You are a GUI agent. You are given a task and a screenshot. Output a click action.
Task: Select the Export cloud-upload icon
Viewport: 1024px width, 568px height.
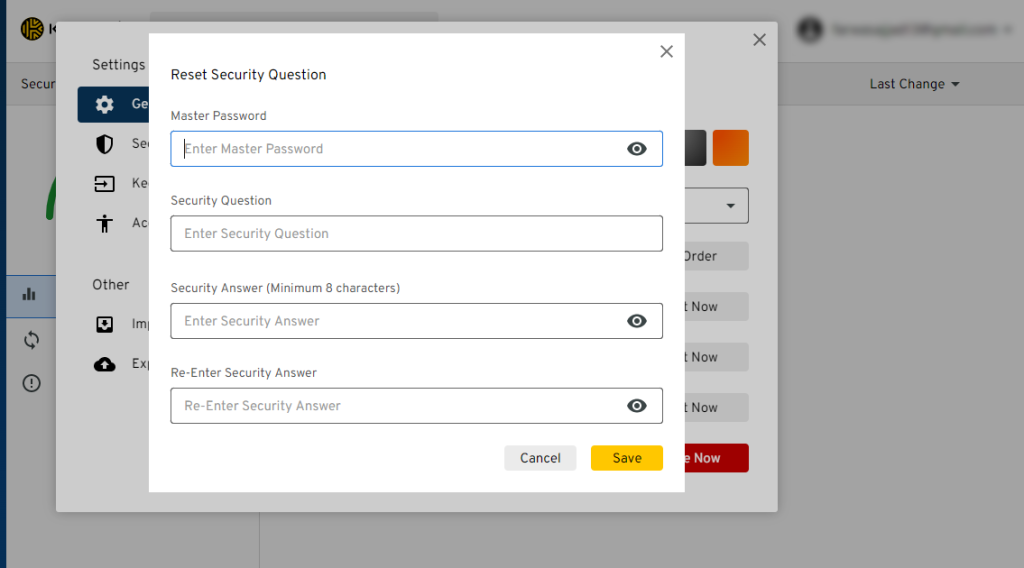pos(104,364)
